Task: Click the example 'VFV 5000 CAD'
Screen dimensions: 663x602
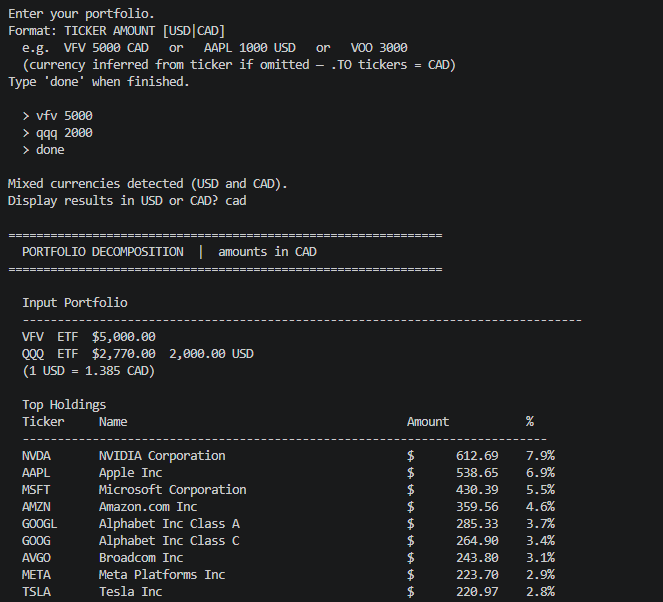Action: (106, 48)
